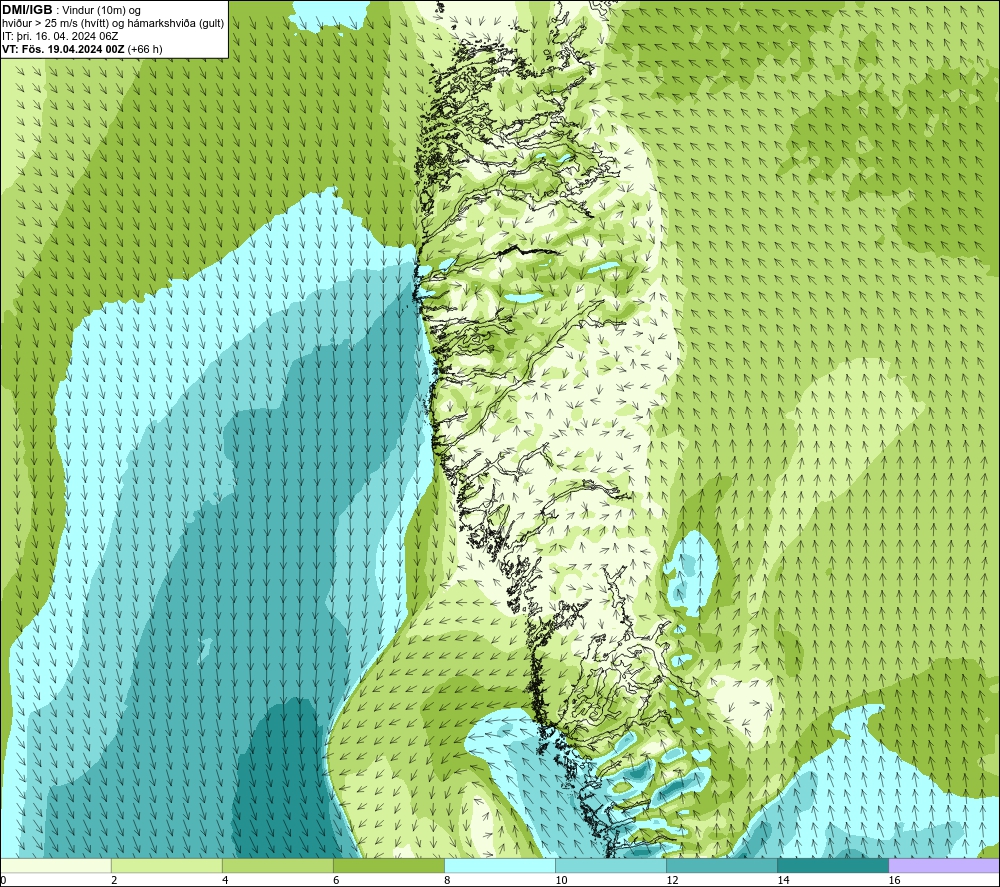Click the pale yellow 0–2 m/s legend swatch
Image resolution: width=1000 pixels, height=887 pixels.
point(56,866)
